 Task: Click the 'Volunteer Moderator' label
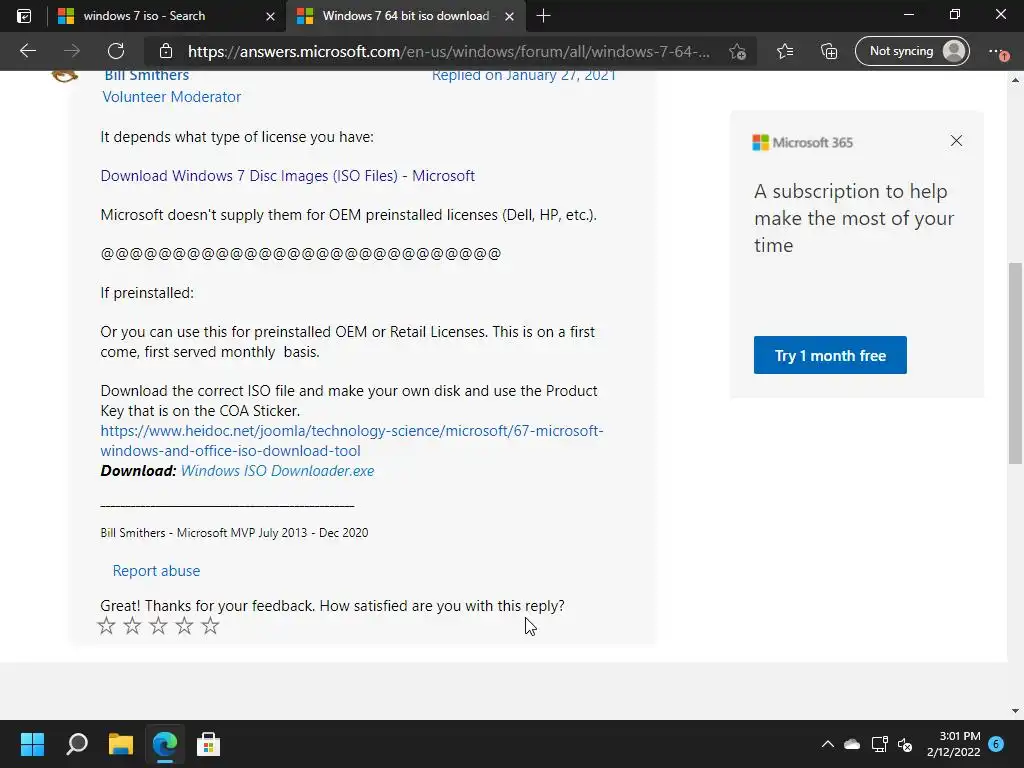tap(172, 97)
